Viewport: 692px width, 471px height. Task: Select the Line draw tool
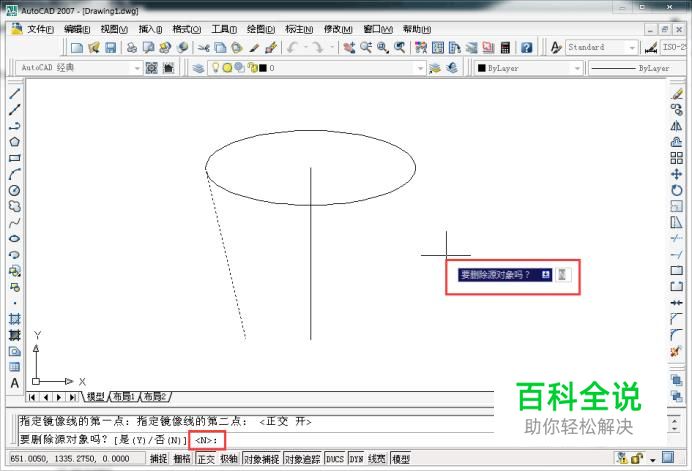pyautogui.click(x=15, y=94)
